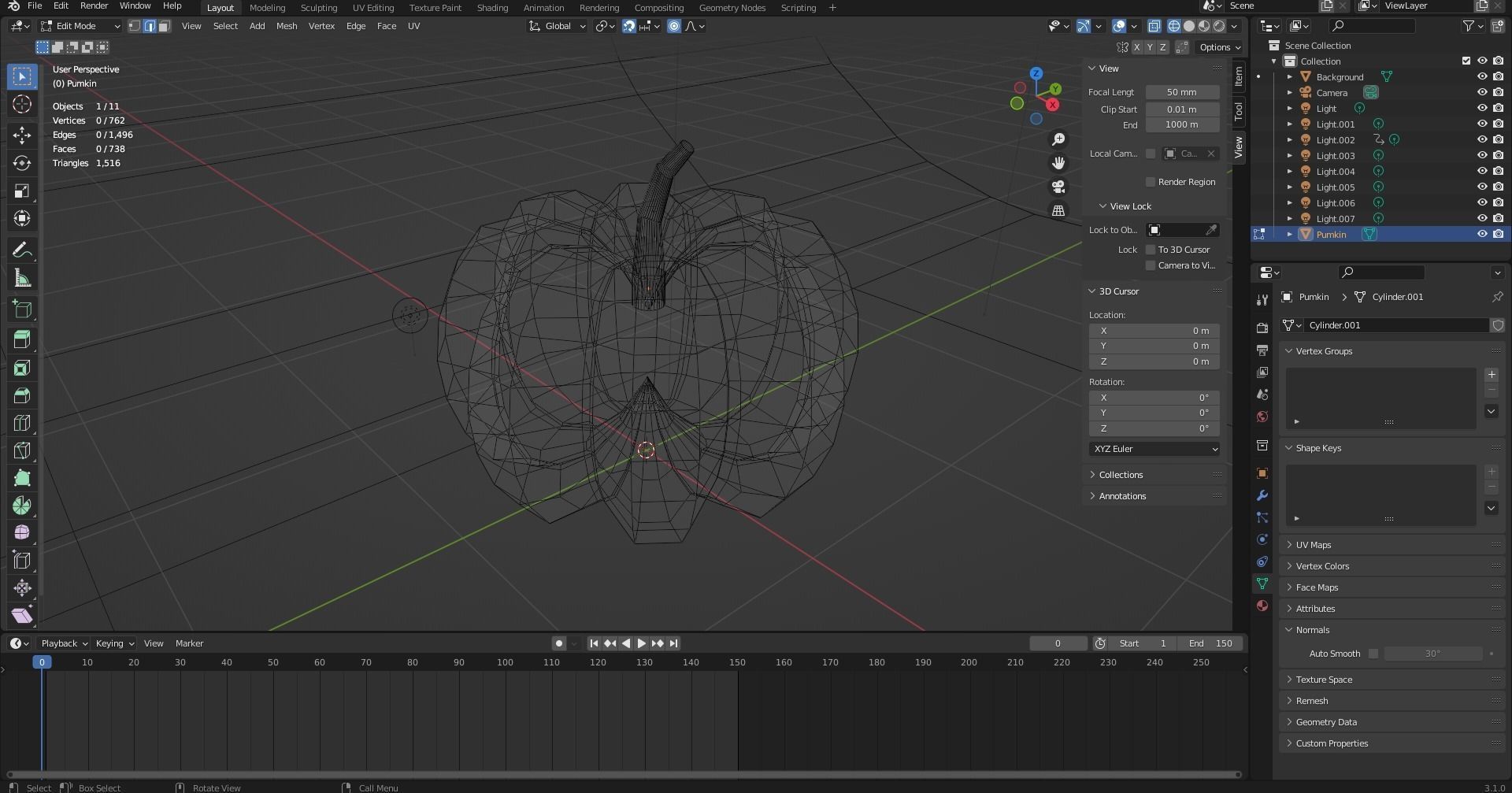This screenshot has width=1512, height=793.
Task: Toggle visibility of Light.003
Action: pos(1482,155)
